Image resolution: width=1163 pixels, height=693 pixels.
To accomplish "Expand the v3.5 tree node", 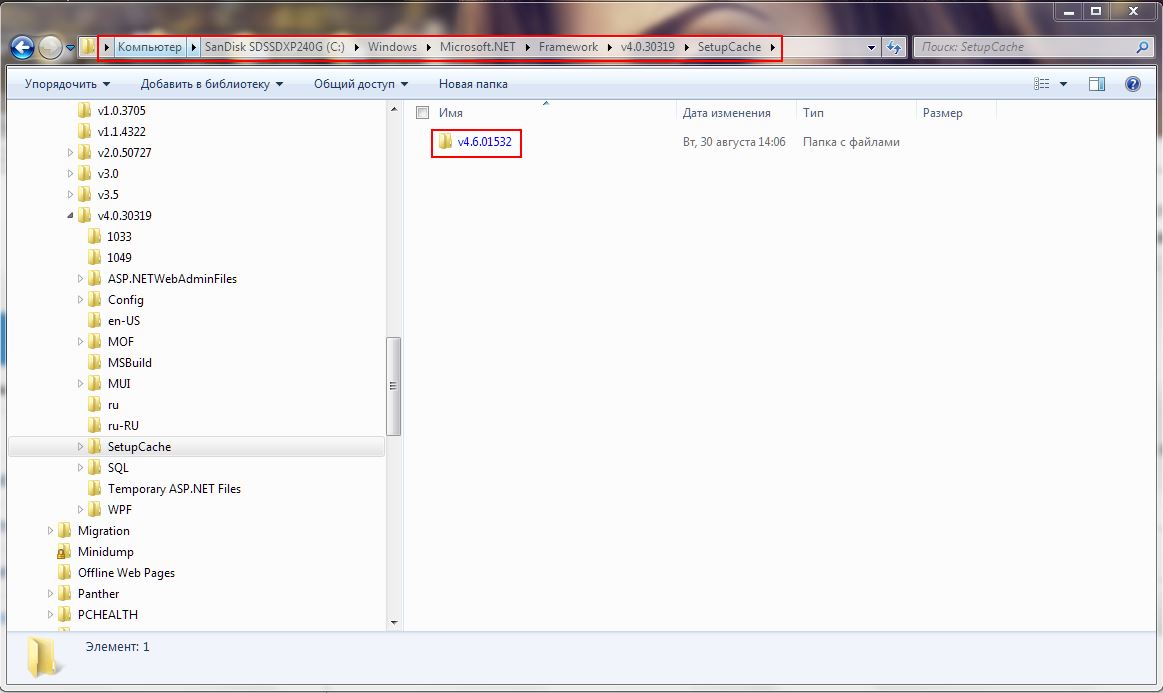I will point(70,194).
